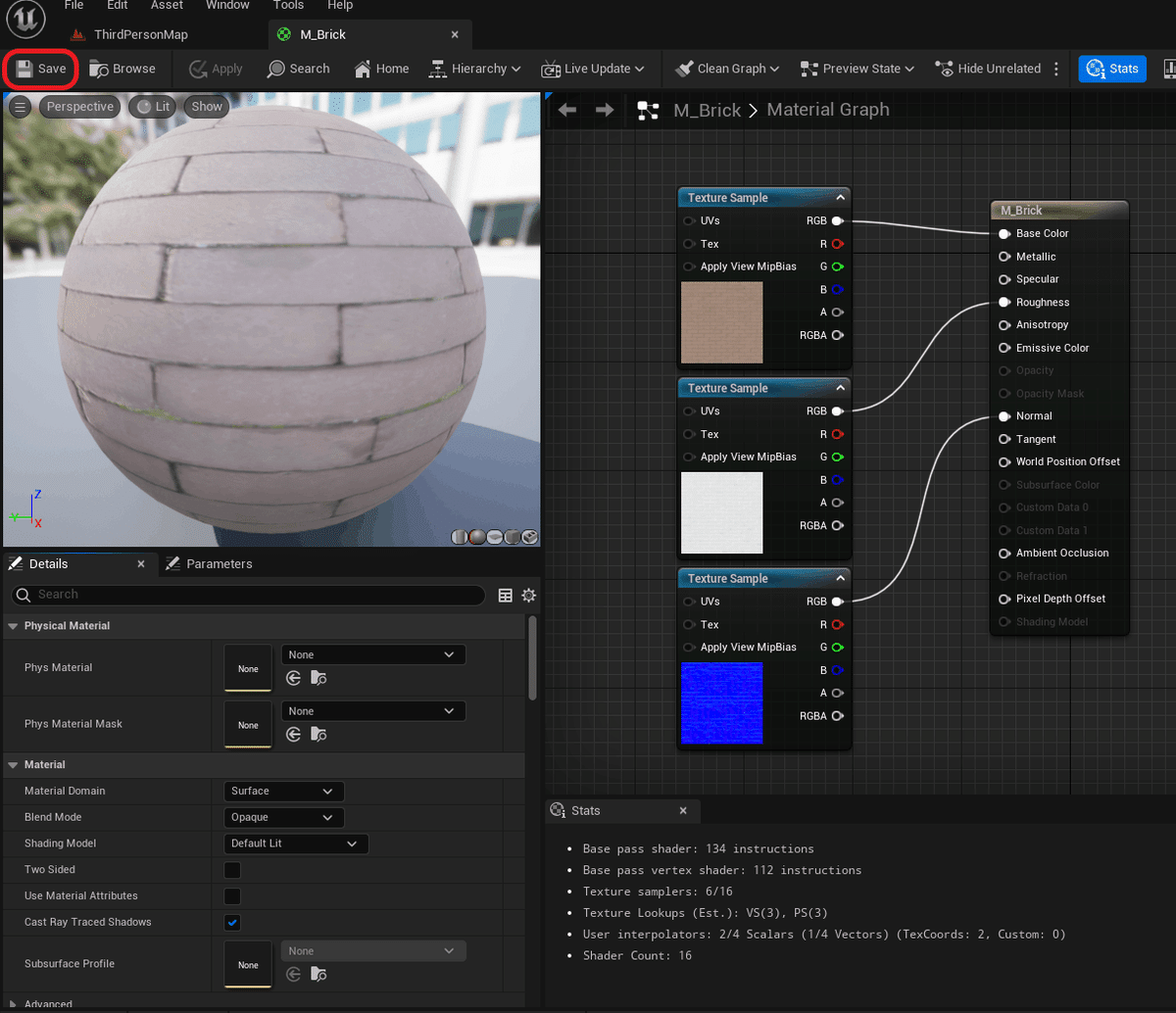Open Details panel settings gear
The image size is (1176, 1013).
[x=529, y=595]
